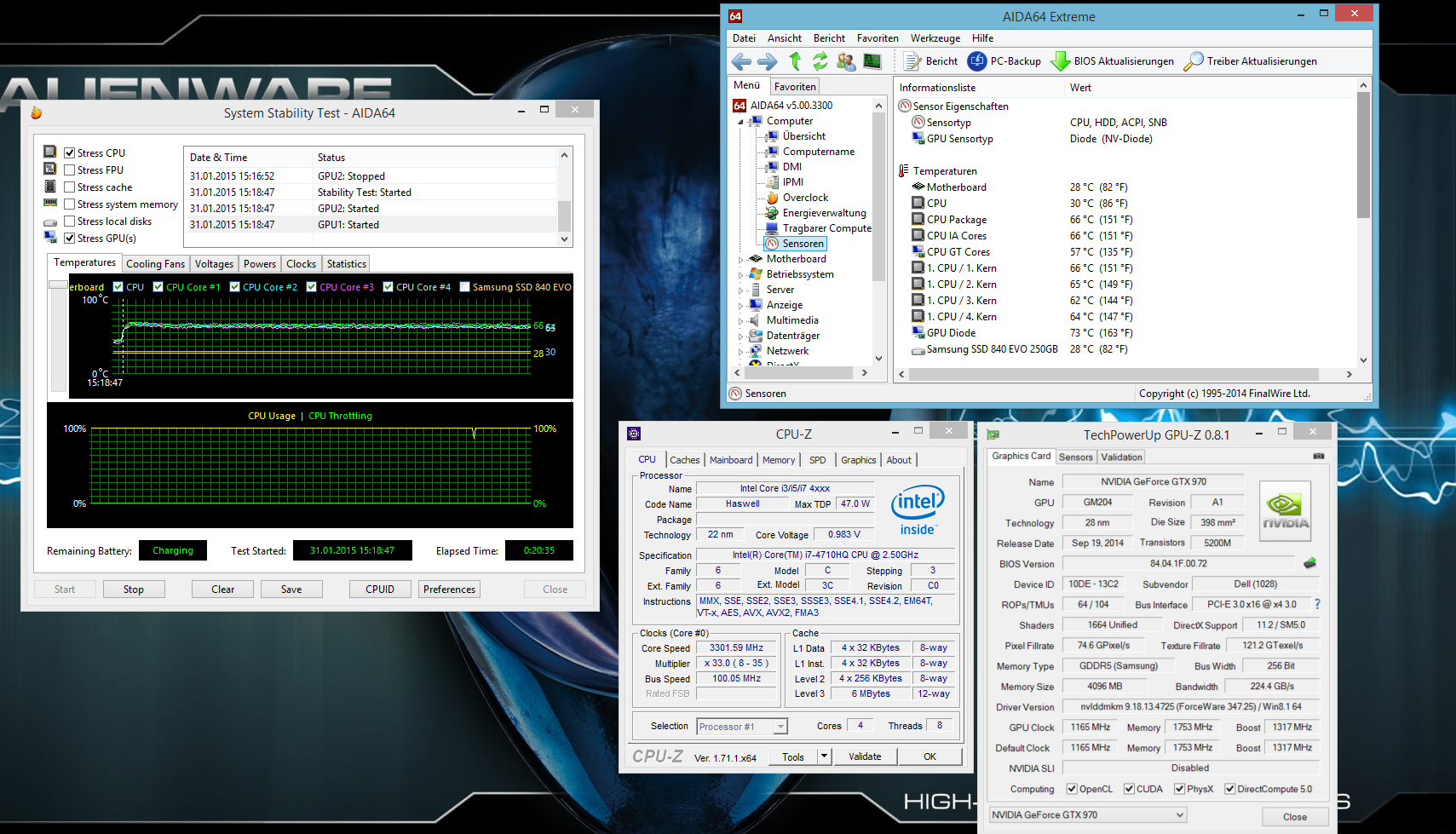Click the Intel inside logo in CPU-Z

[x=918, y=509]
